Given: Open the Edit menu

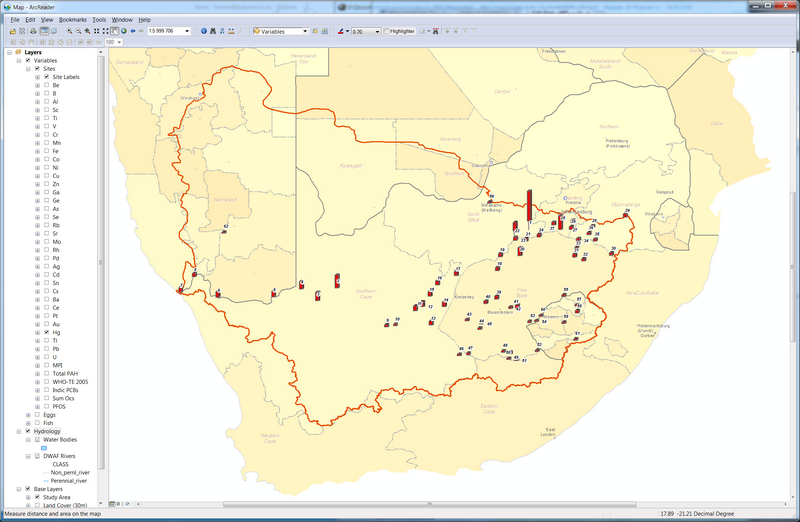Looking at the screenshot, I should 30,19.
